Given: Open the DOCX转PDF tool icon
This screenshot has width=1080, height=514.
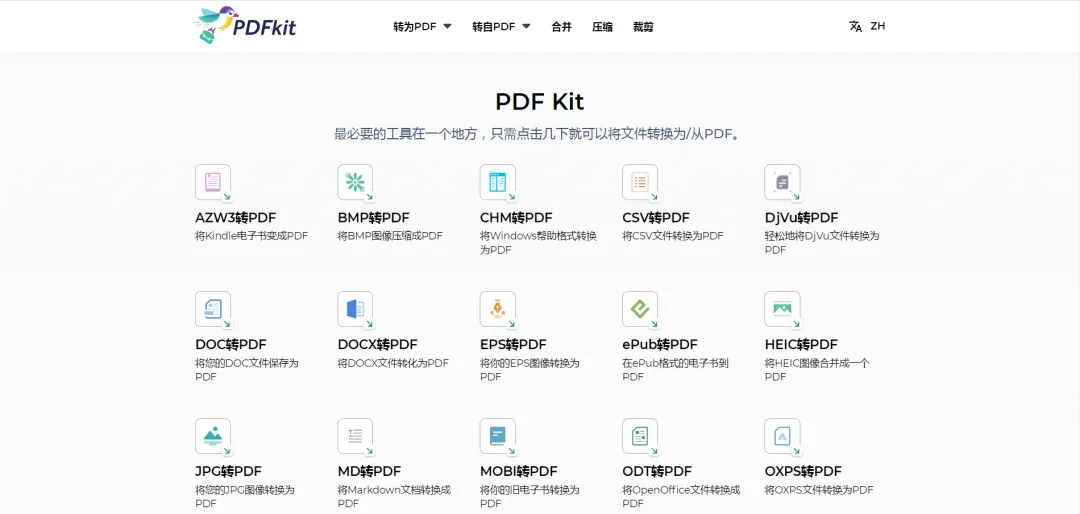Looking at the screenshot, I should [x=355, y=309].
